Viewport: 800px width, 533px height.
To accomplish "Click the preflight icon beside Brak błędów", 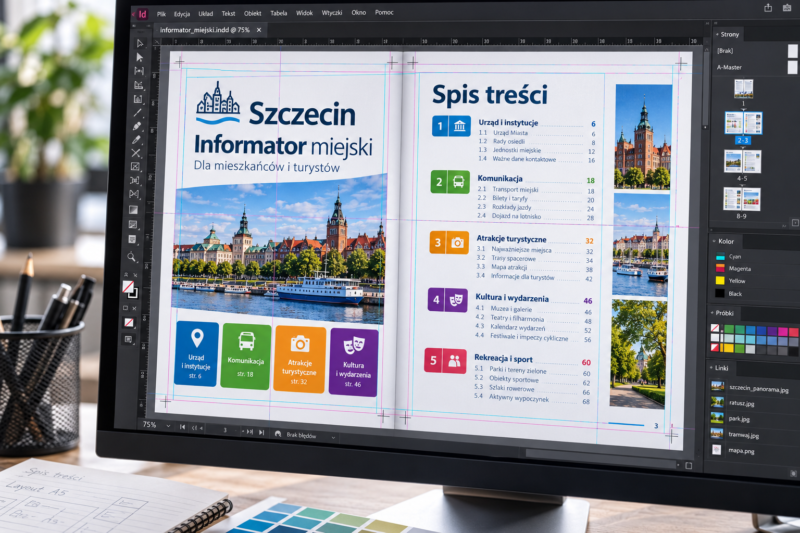I will [x=278, y=434].
